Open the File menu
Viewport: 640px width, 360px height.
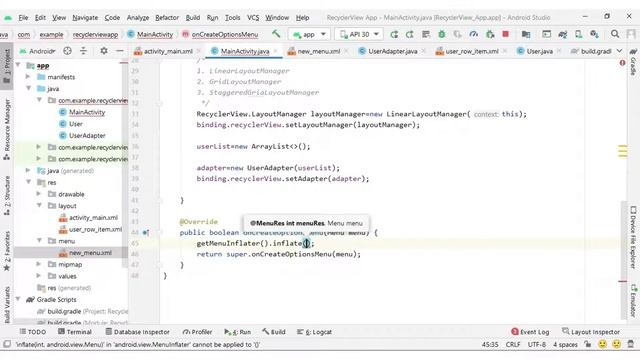click(23, 18)
